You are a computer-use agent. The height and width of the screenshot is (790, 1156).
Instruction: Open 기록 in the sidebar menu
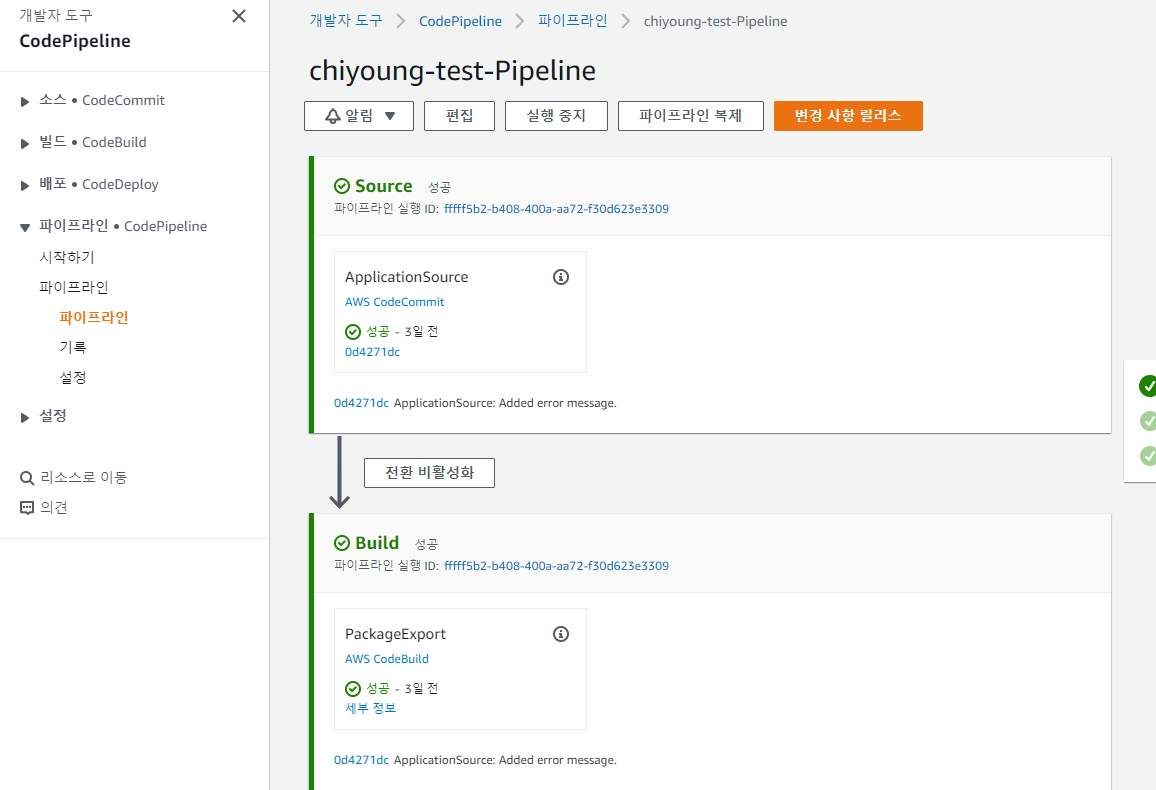[x=73, y=347]
